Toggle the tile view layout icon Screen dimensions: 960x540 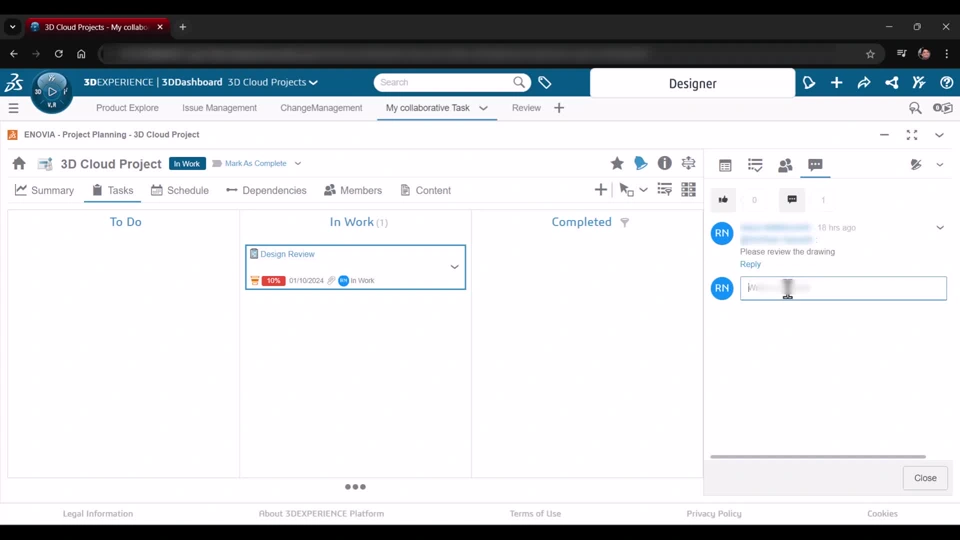tap(688, 190)
